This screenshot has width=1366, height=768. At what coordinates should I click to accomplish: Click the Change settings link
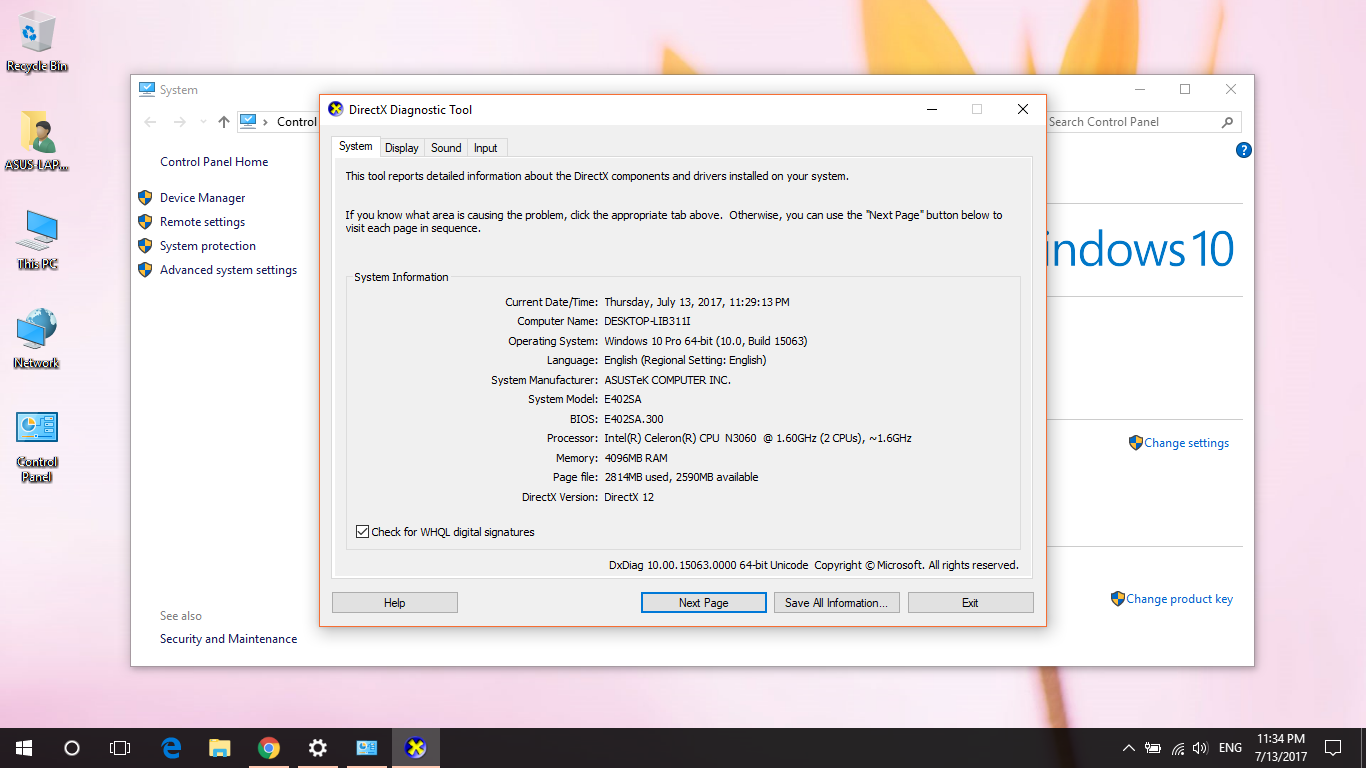(x=1187, y=443)
